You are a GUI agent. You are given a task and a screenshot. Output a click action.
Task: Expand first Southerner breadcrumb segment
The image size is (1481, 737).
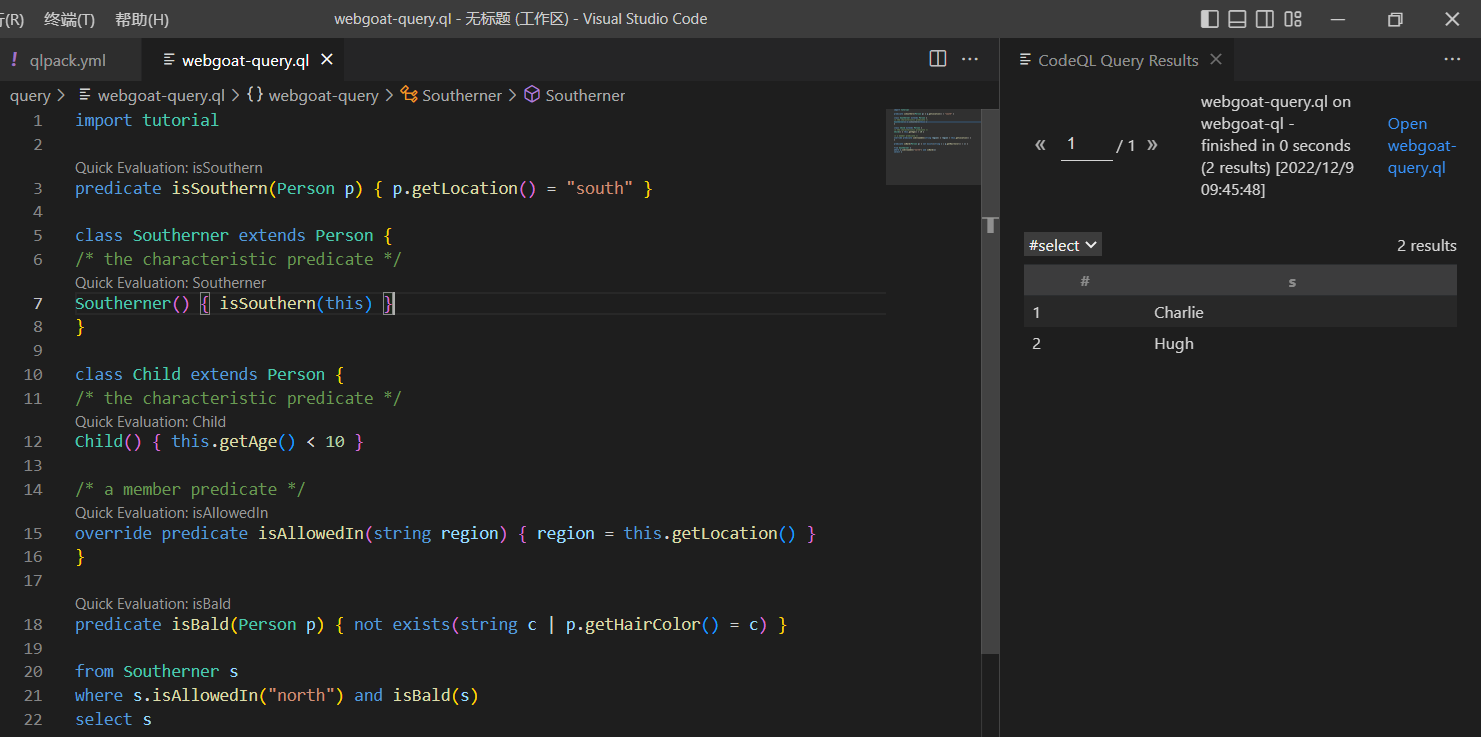pyautogui.click(x=462, y=95)
